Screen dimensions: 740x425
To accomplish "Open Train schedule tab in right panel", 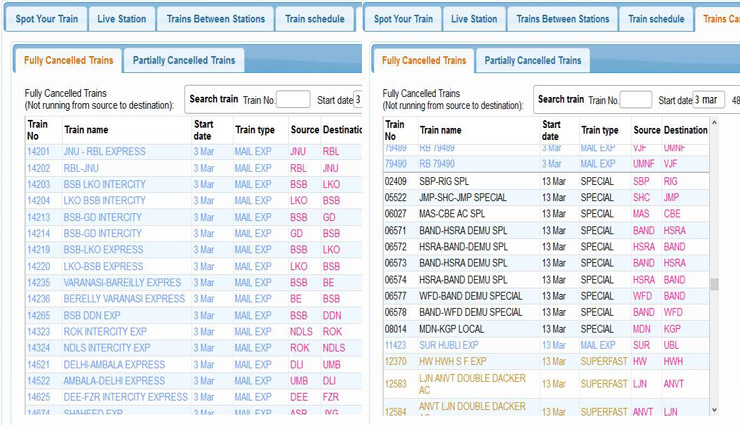I will (x=656, y=19).
